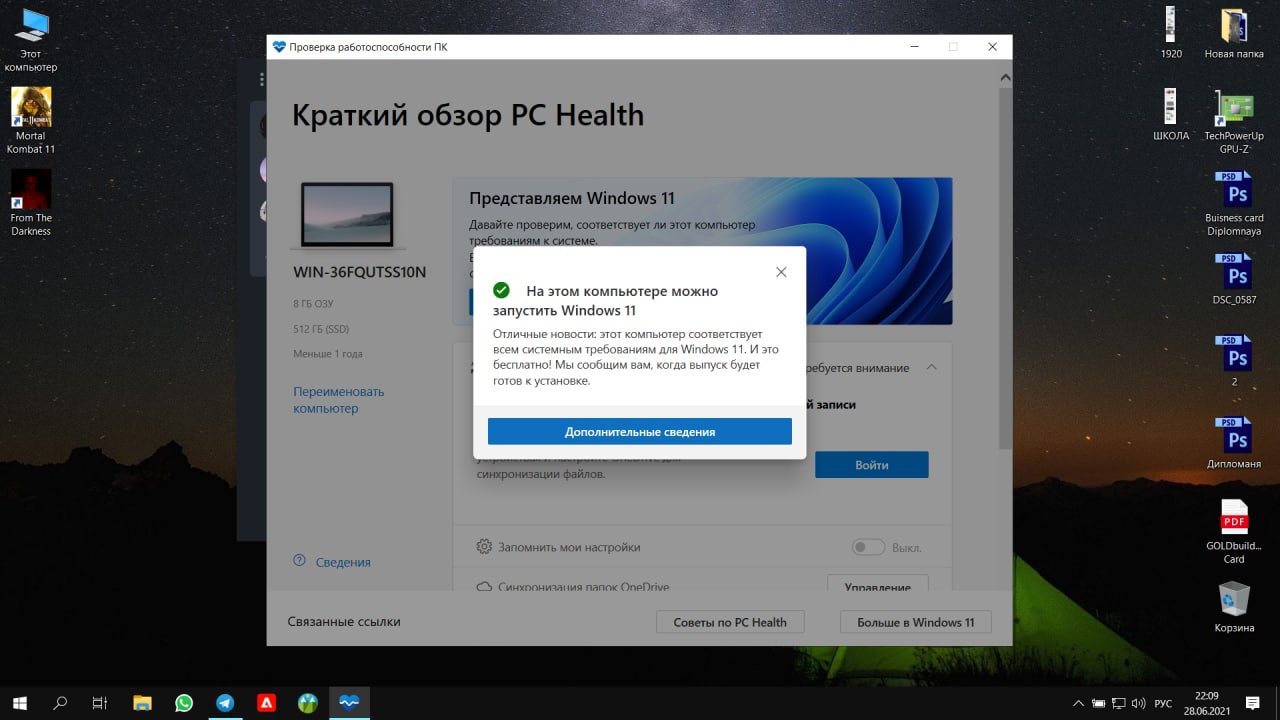This screenshot has height=720, width=1280.
Task: Click the PC Health Check taskbar icon
Action: tap(349, 703)
